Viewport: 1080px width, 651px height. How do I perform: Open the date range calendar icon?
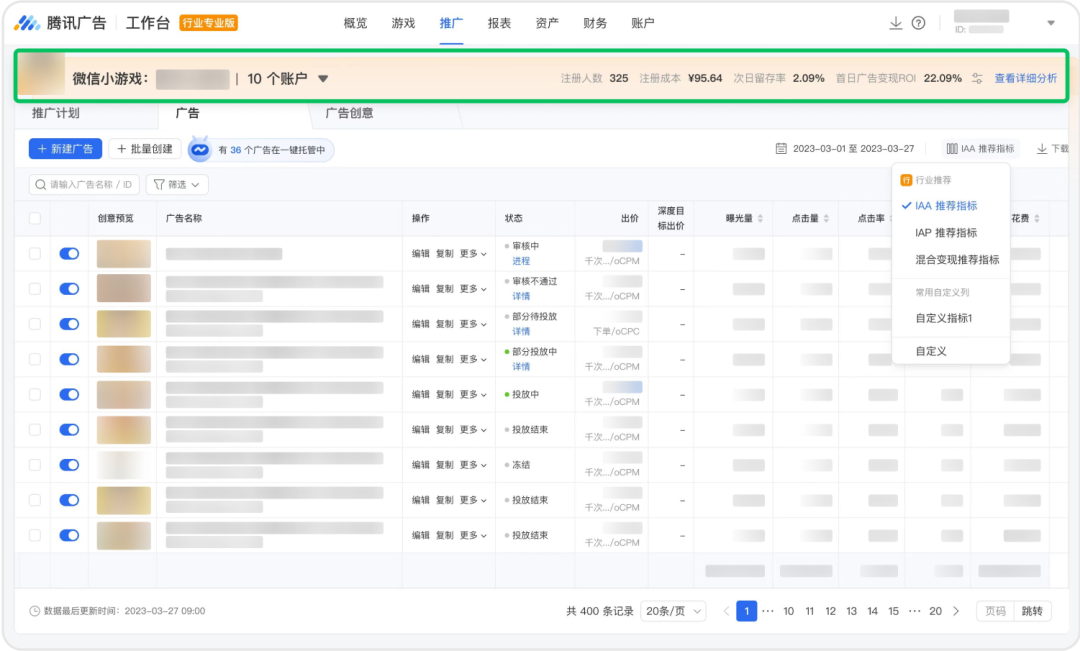781,148
